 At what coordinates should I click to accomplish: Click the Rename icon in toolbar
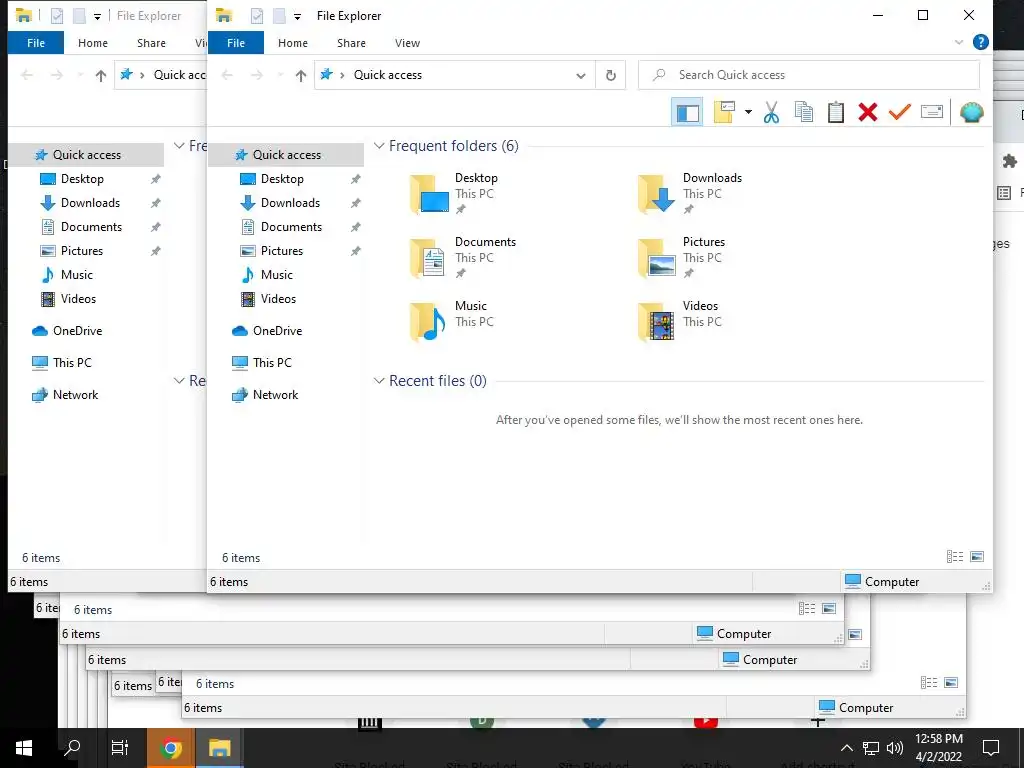[x=931, y=112]
